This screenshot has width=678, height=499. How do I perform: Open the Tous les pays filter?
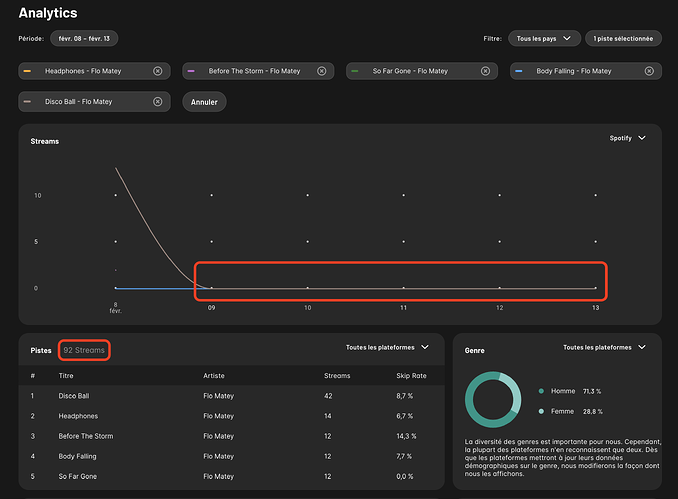tap(544, 39)
